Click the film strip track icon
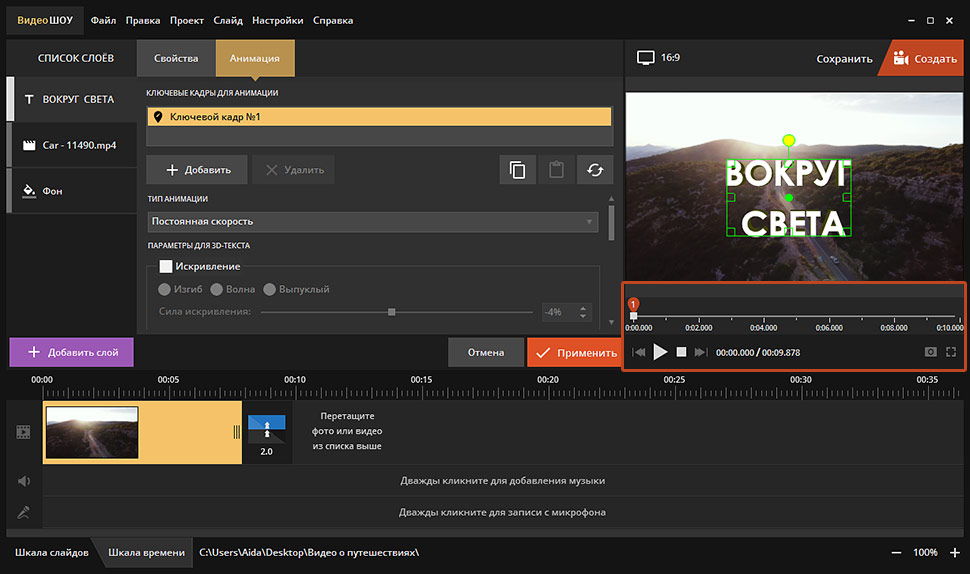The image size is (970, 574). click(24, 432)
